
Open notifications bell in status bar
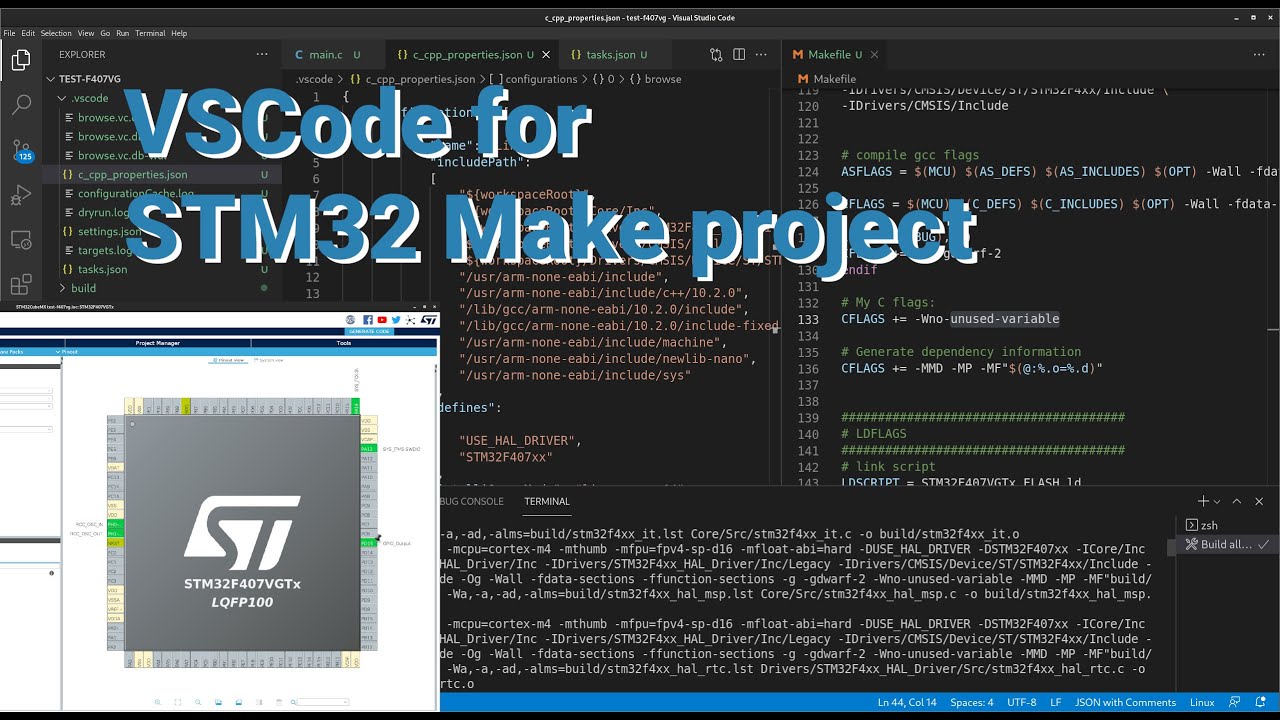click(1262, 702)
